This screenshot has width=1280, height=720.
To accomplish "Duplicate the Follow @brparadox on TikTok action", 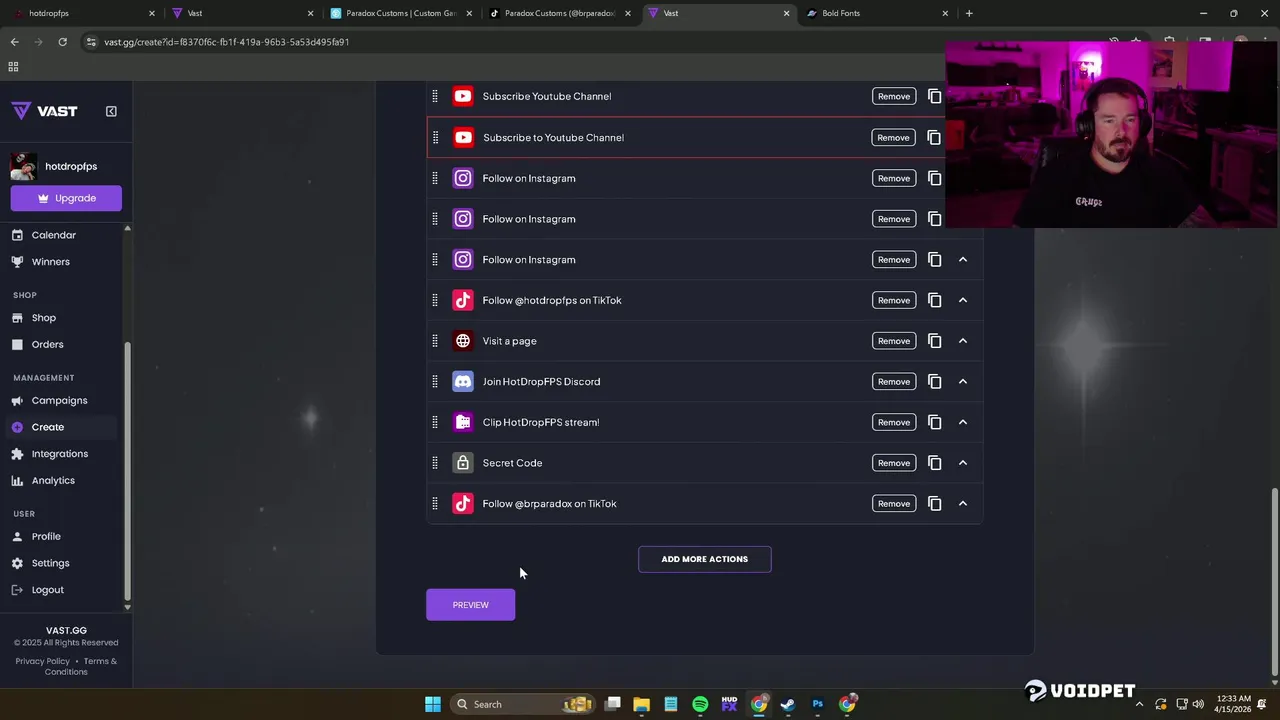I will click(934, 503).
